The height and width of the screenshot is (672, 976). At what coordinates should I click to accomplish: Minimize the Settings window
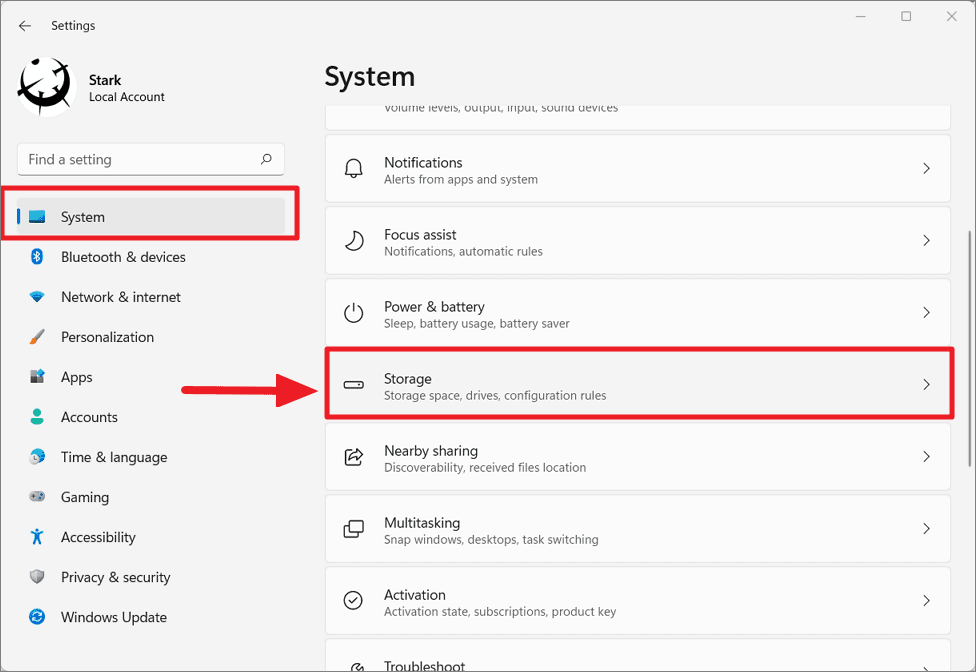[861, 16]
